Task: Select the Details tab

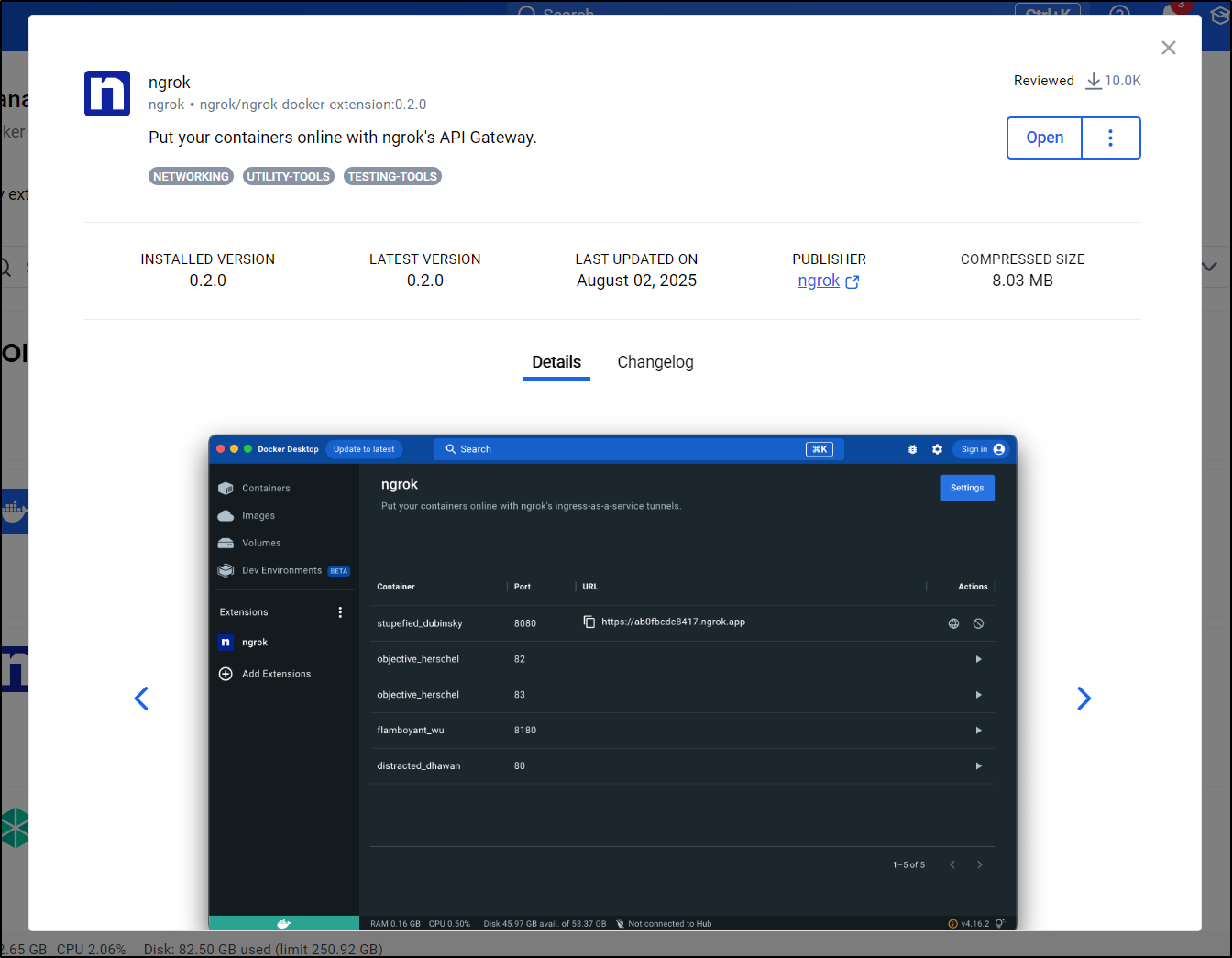Action: (556, 362)
